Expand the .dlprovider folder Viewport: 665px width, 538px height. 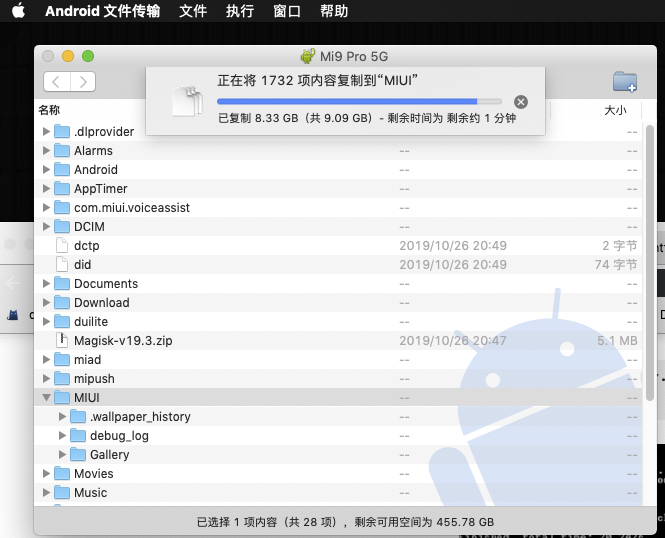46,131
